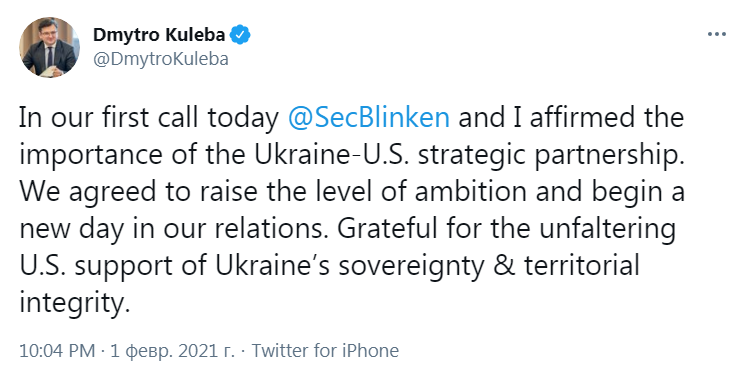
Task: Click the 10:04 PM timestamp
Action: [x=57, y=351]
